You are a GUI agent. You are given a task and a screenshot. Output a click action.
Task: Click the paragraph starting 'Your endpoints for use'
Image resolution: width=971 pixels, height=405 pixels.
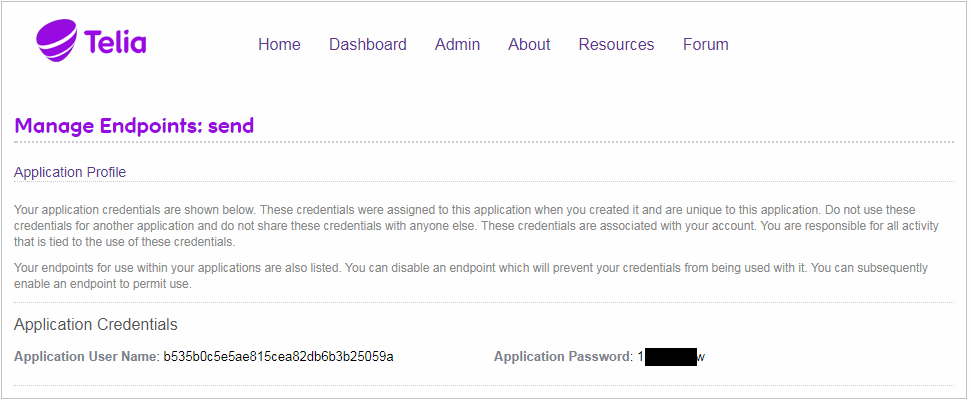pos(471,277)
